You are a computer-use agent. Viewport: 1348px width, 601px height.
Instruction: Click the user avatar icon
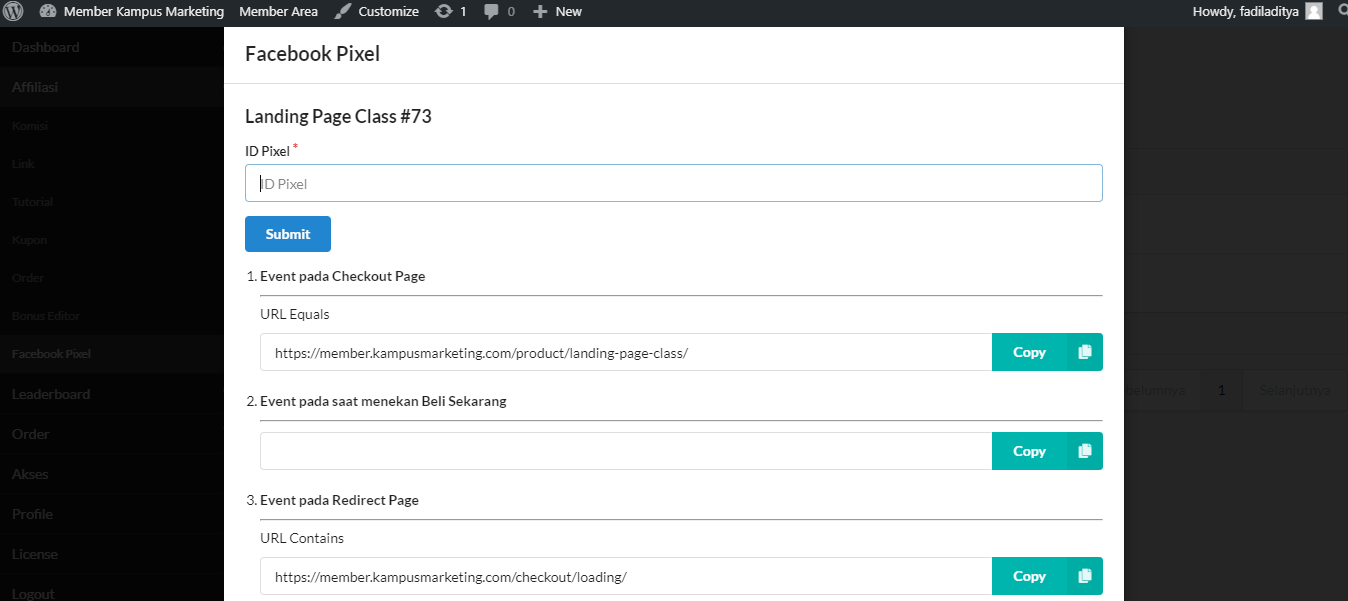[1314, 12]
